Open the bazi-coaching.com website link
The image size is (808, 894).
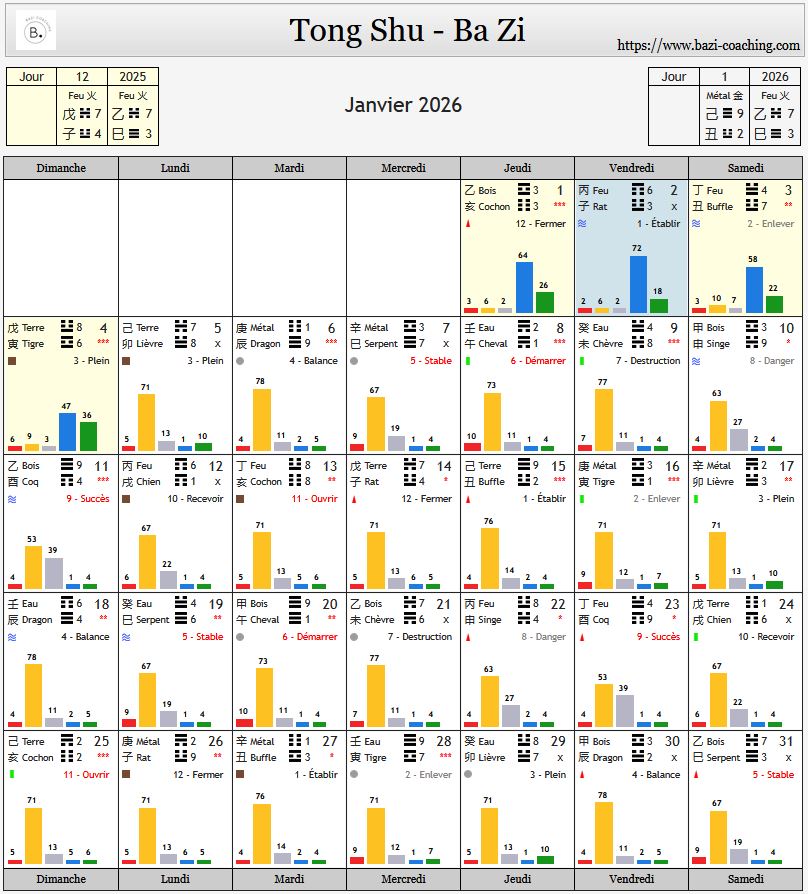tap(708, 45)
